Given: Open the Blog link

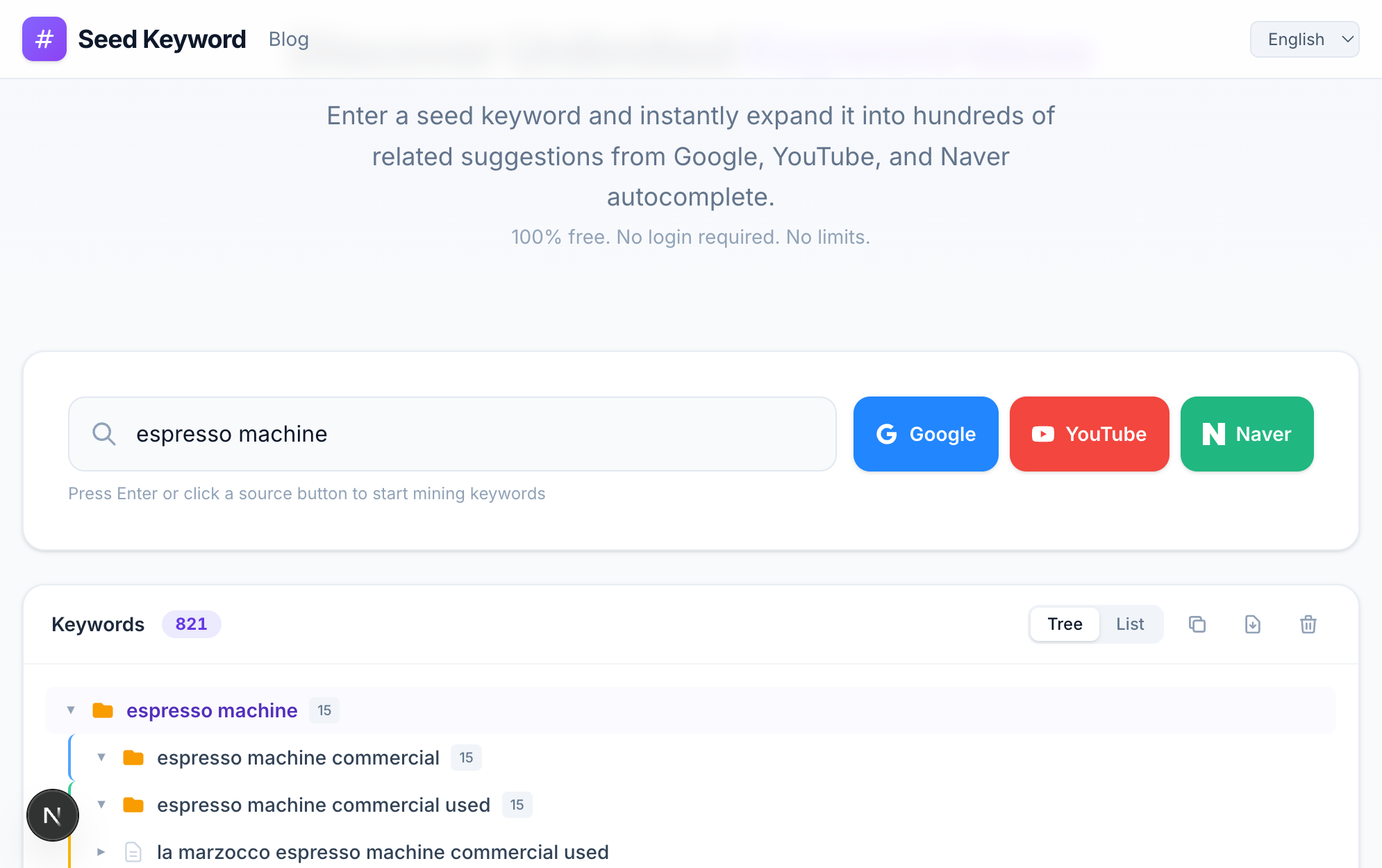Looking at the screenshot, I should 289,39.
